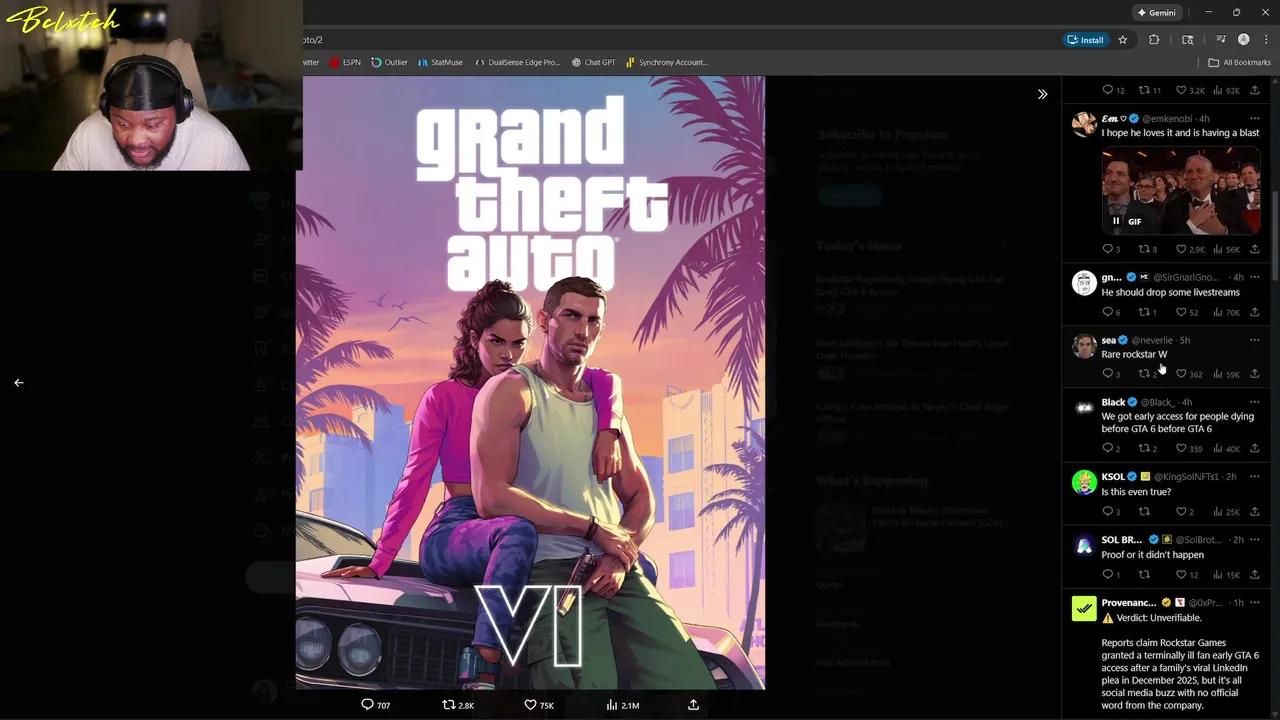The height and width of the screenshot is (720, 1280).
Task: Open Chrome three-dot menu
Action: click(1266, 40)
